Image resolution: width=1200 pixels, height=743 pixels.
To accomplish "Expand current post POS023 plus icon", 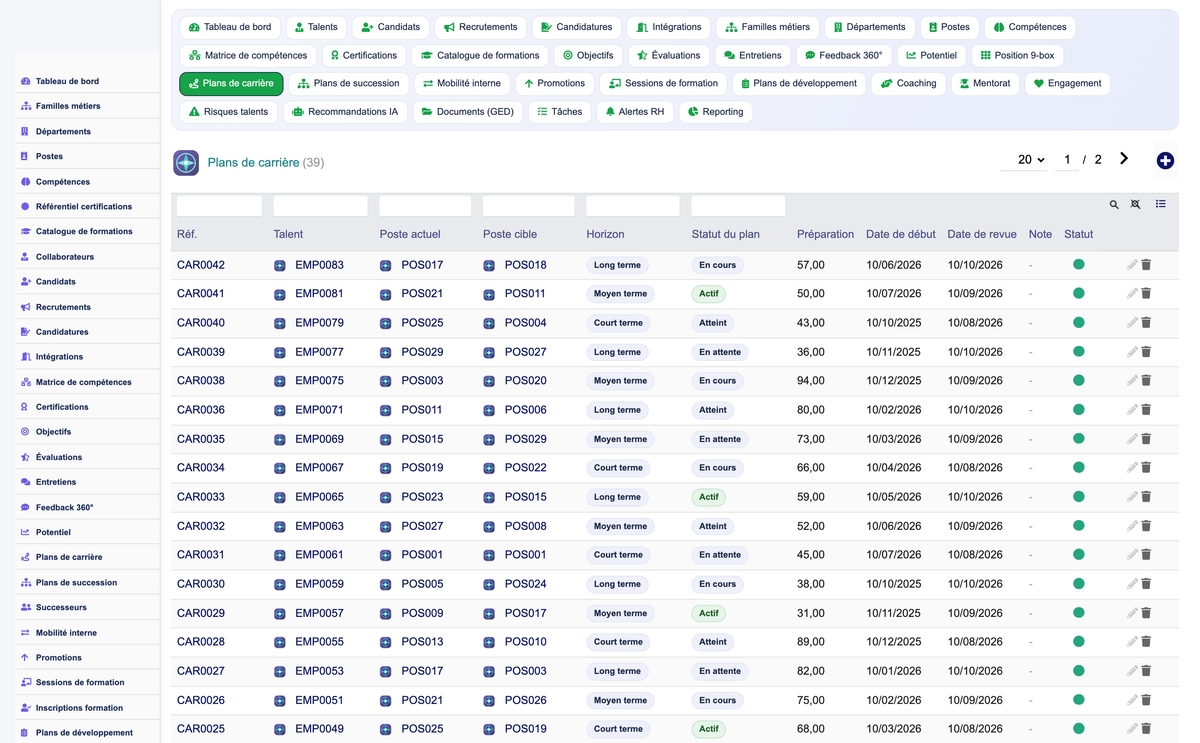I will 386,498.
